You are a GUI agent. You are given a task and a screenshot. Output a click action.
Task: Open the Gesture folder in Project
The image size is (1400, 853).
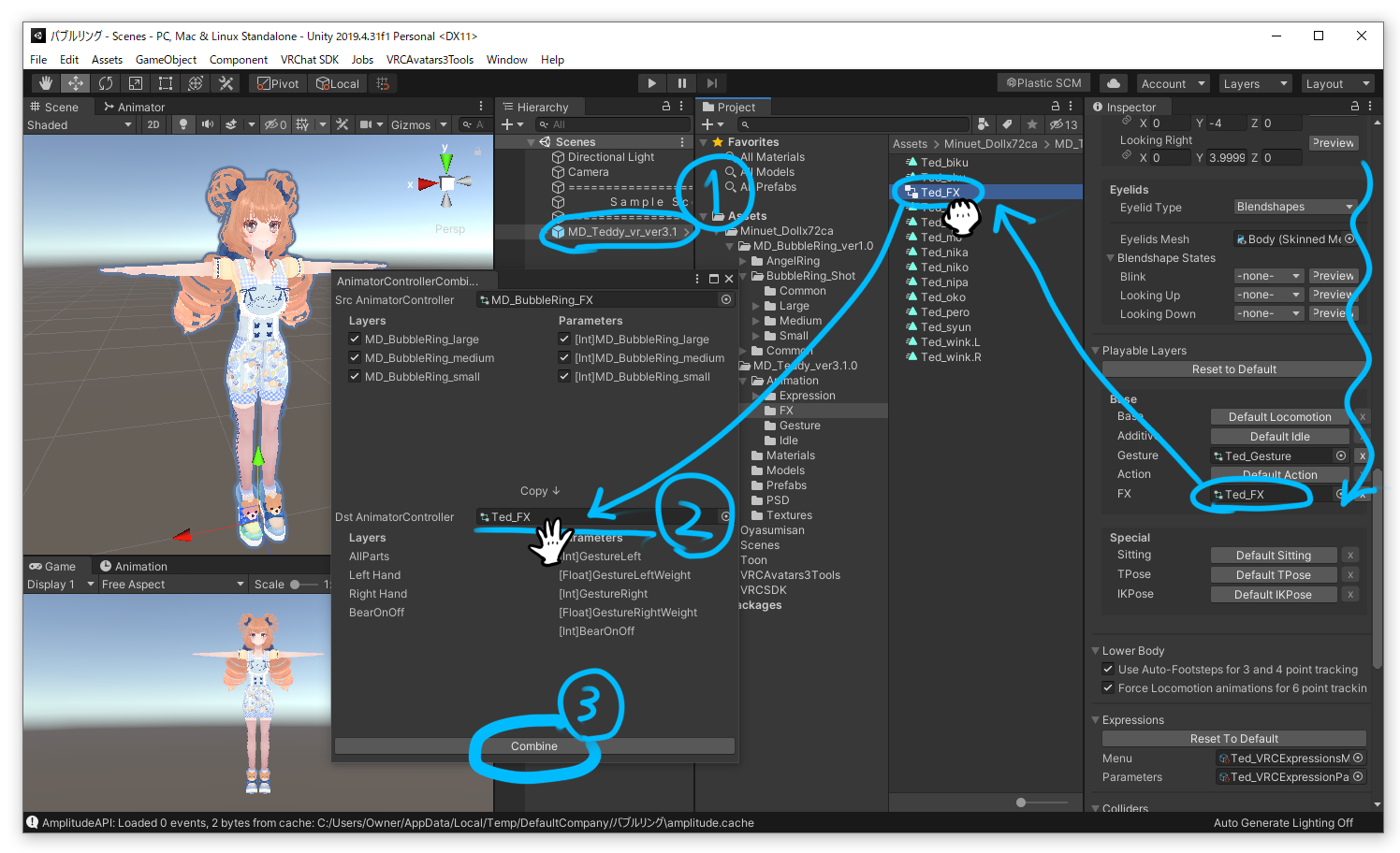pyautogui.click(x=799, y=426)
